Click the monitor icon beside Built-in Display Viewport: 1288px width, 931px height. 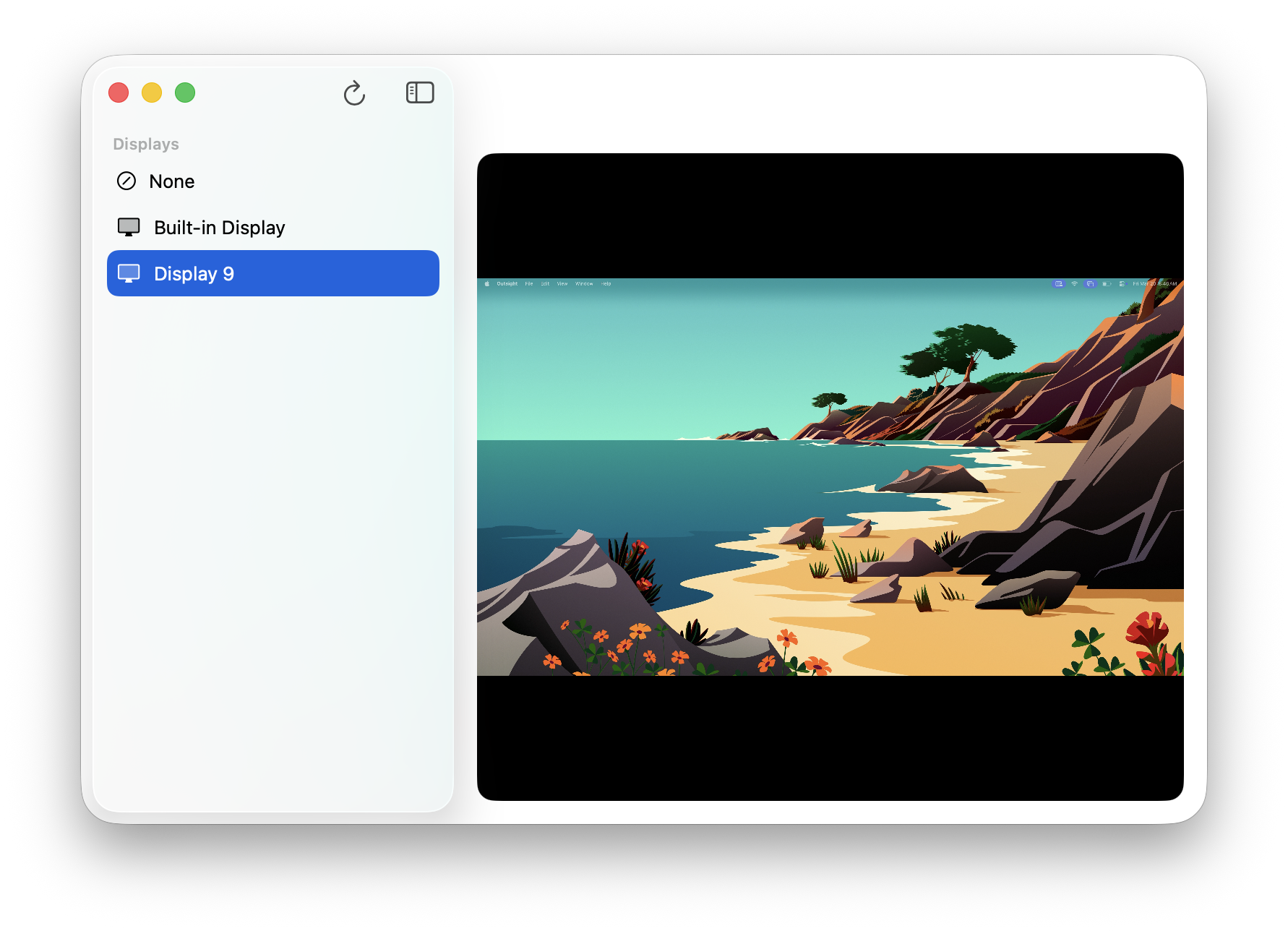[x=129, y=226]
